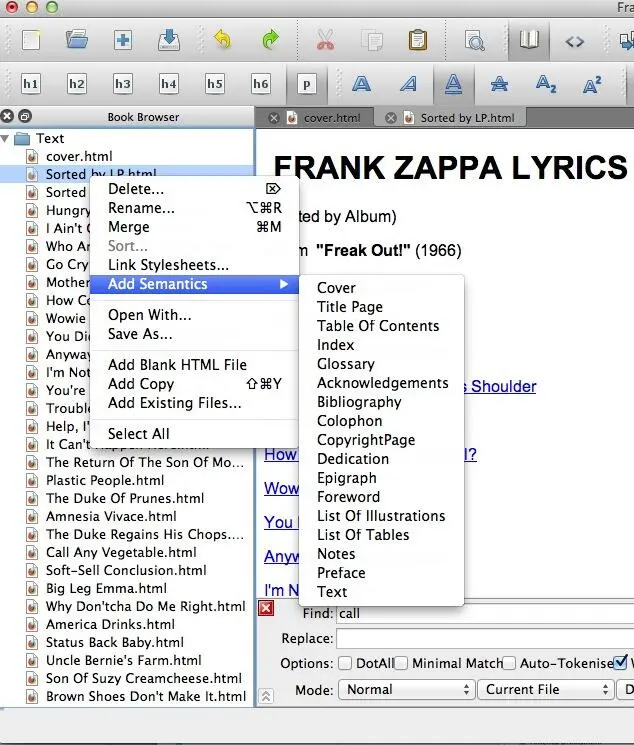Collapse find panel with chevron button
The image size is (634, 745).
pyautogui.click(x=266, y=697)
